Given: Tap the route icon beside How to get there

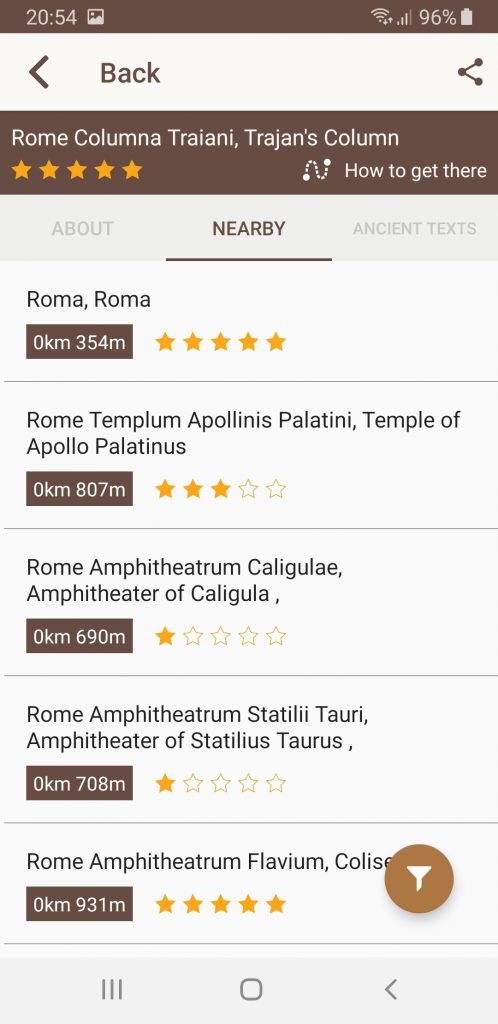Looking at the screenshot, I should point(317,170).
